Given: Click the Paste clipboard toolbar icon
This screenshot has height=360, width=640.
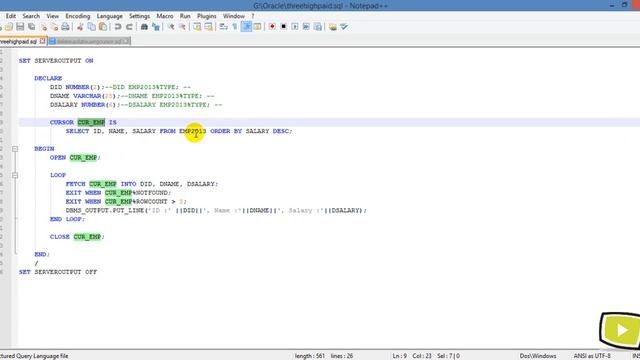Looking at the screenshot, I should coord(103,27).
